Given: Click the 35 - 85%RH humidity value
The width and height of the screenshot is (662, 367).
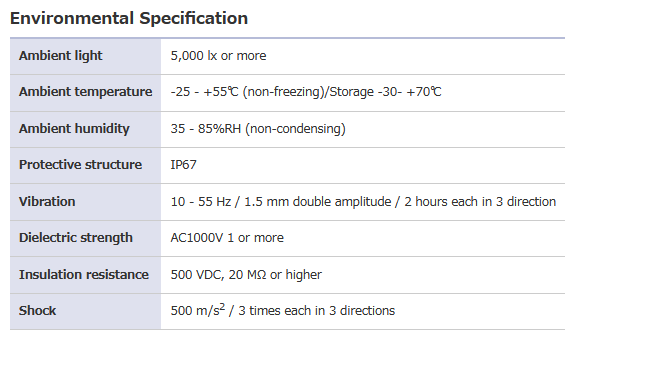Looking at the screenshot, I should point(258,129).
